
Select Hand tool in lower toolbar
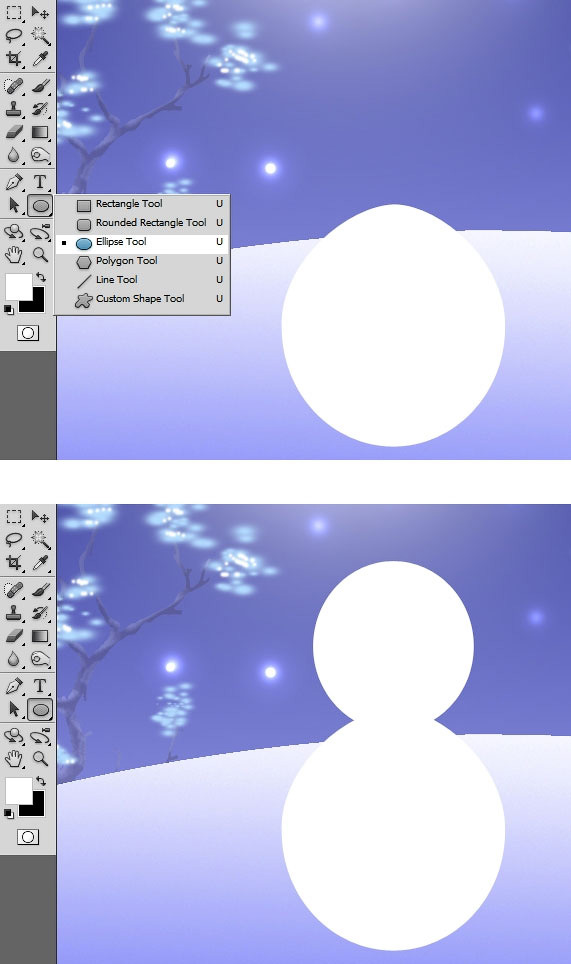coord(14,759)
